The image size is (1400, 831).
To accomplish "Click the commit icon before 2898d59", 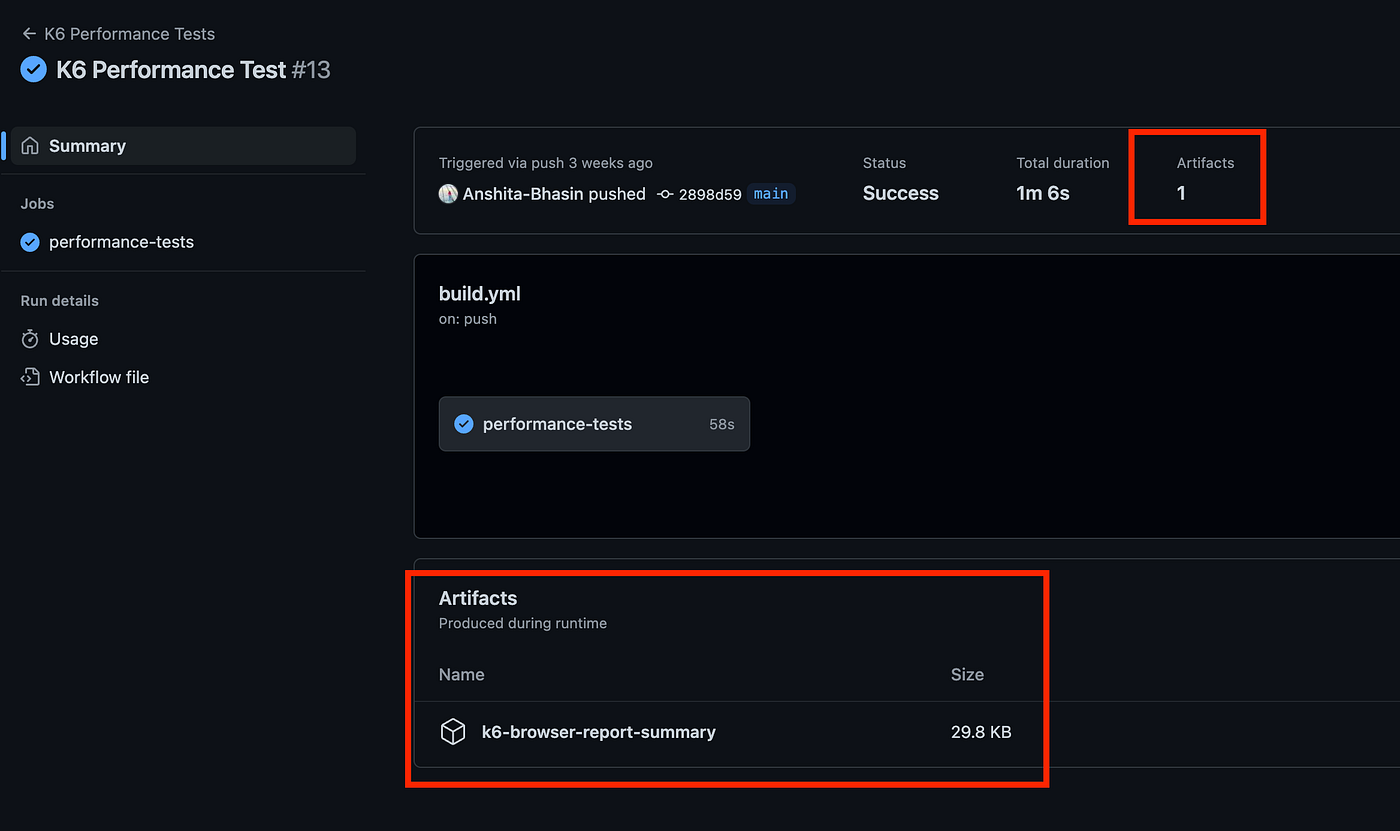I will coord(665,194).
